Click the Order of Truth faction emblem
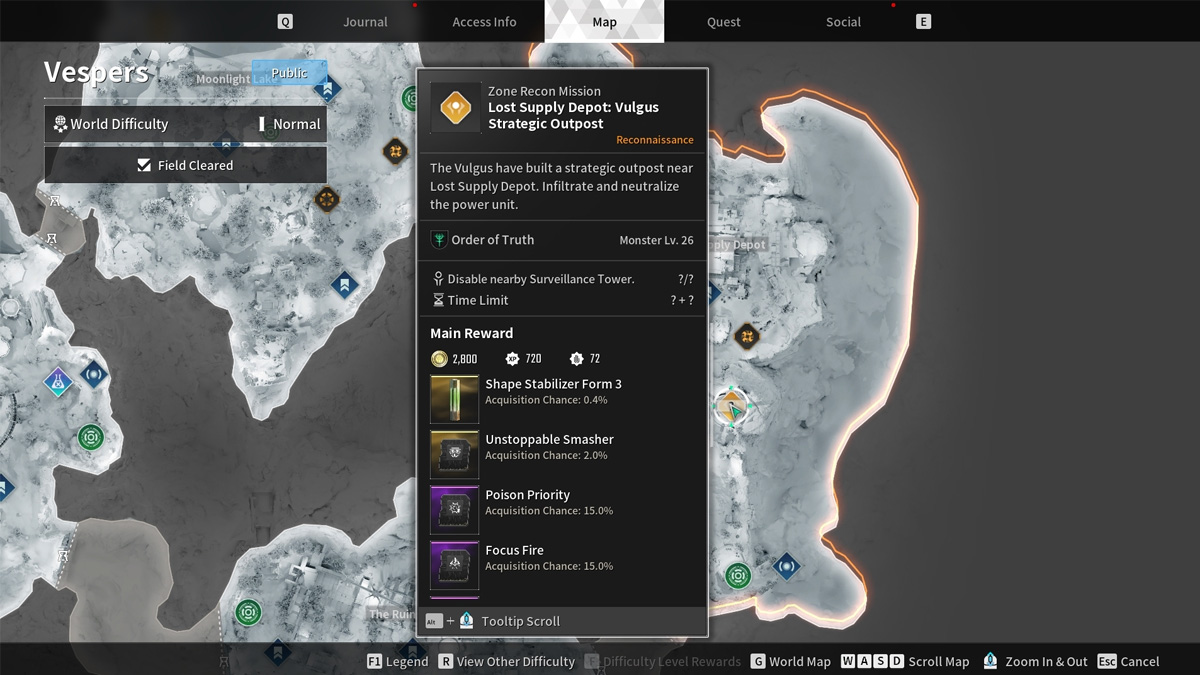The image size is (1200, 675). (439, 240)
